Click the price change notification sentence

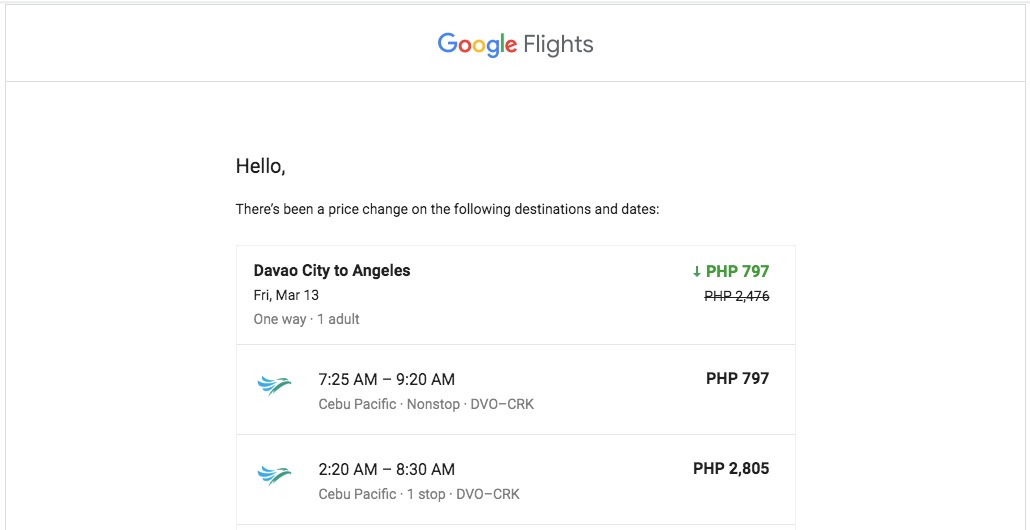tap(447, 210)
